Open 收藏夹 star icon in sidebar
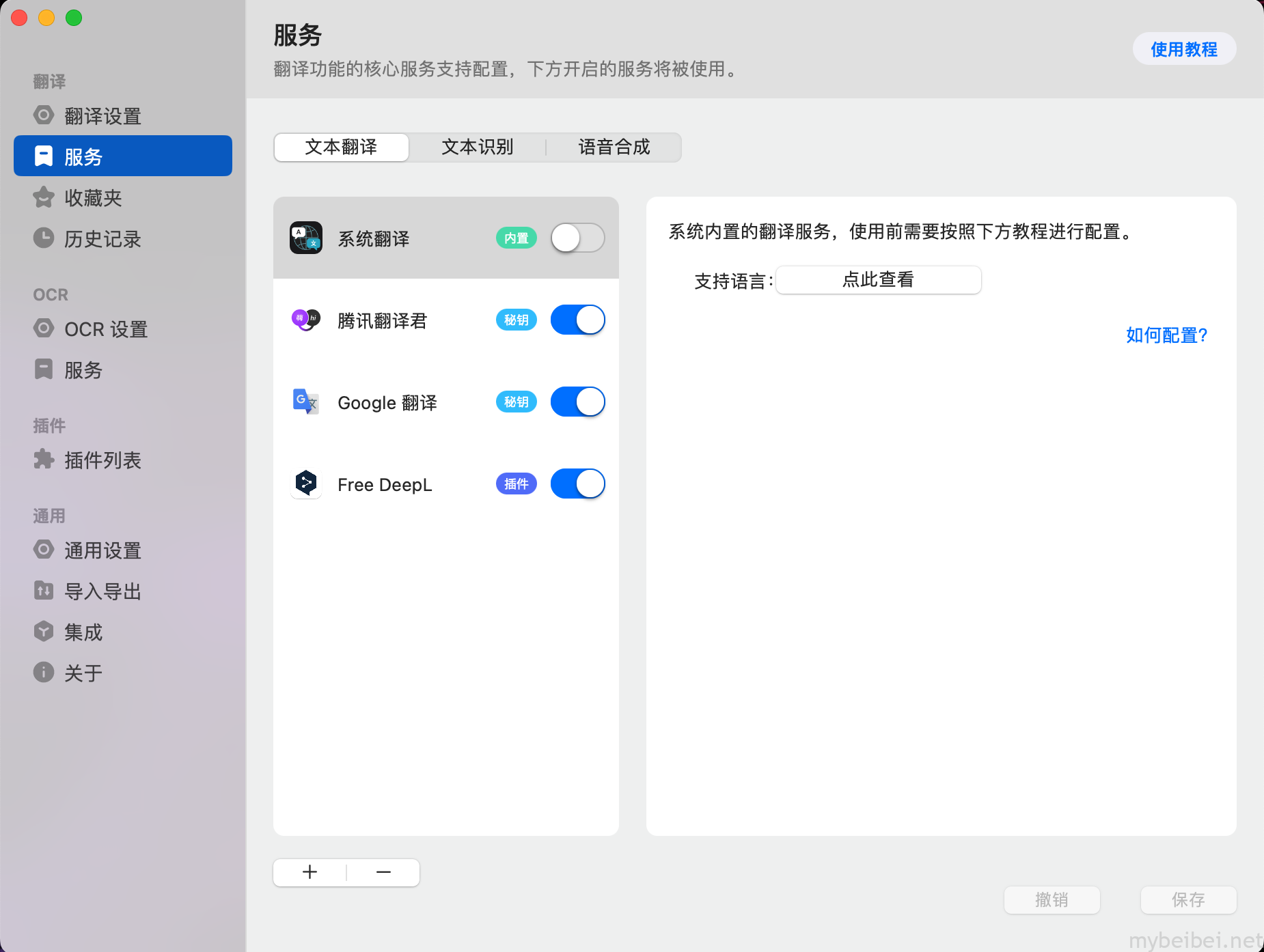The height and width of the screenshot is (952, 1264). 44,197
